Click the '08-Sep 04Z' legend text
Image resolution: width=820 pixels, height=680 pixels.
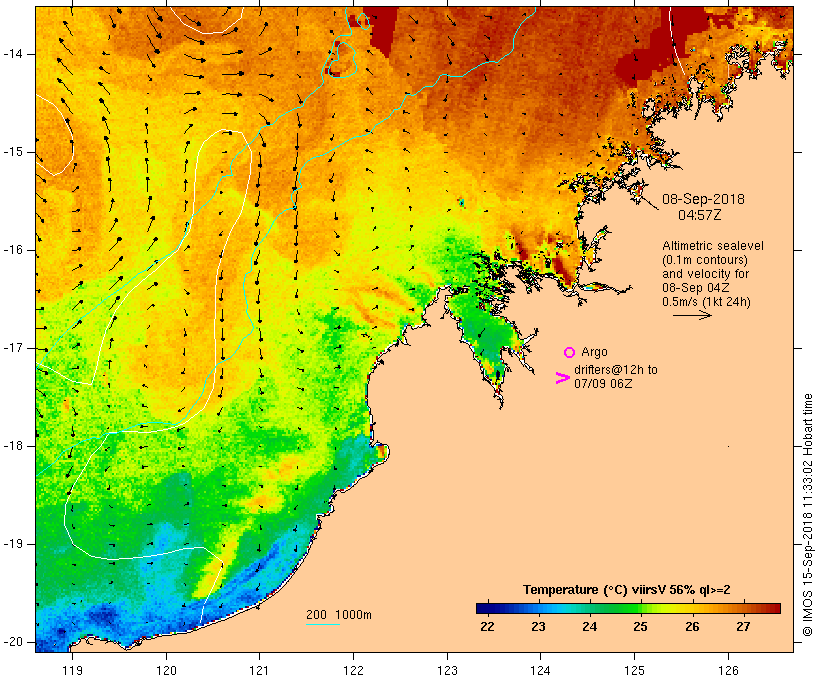(x=696, y=288)
